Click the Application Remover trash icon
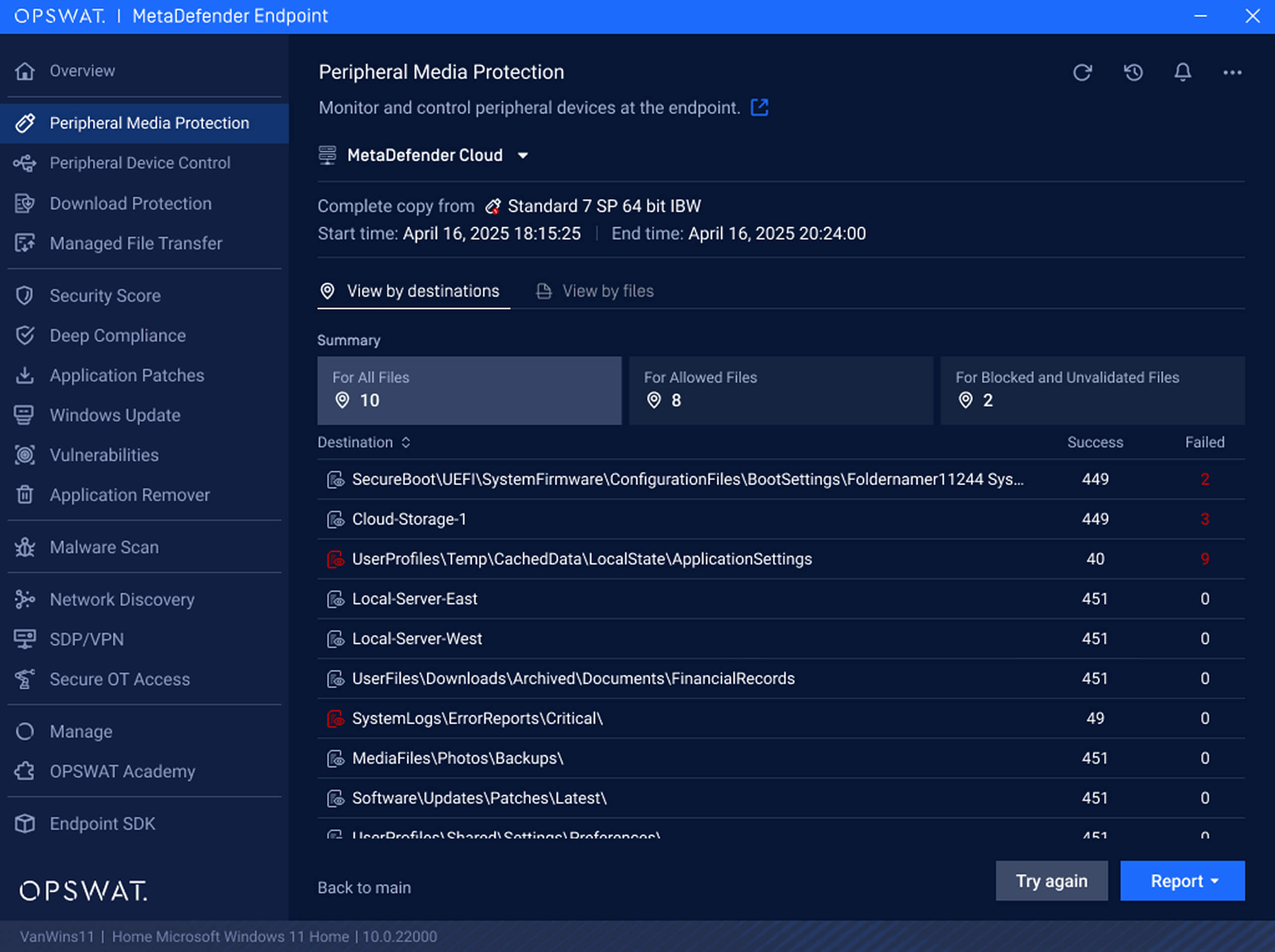Image resolution: width=1275 pixels, height=952 pixels. point(25,495)
